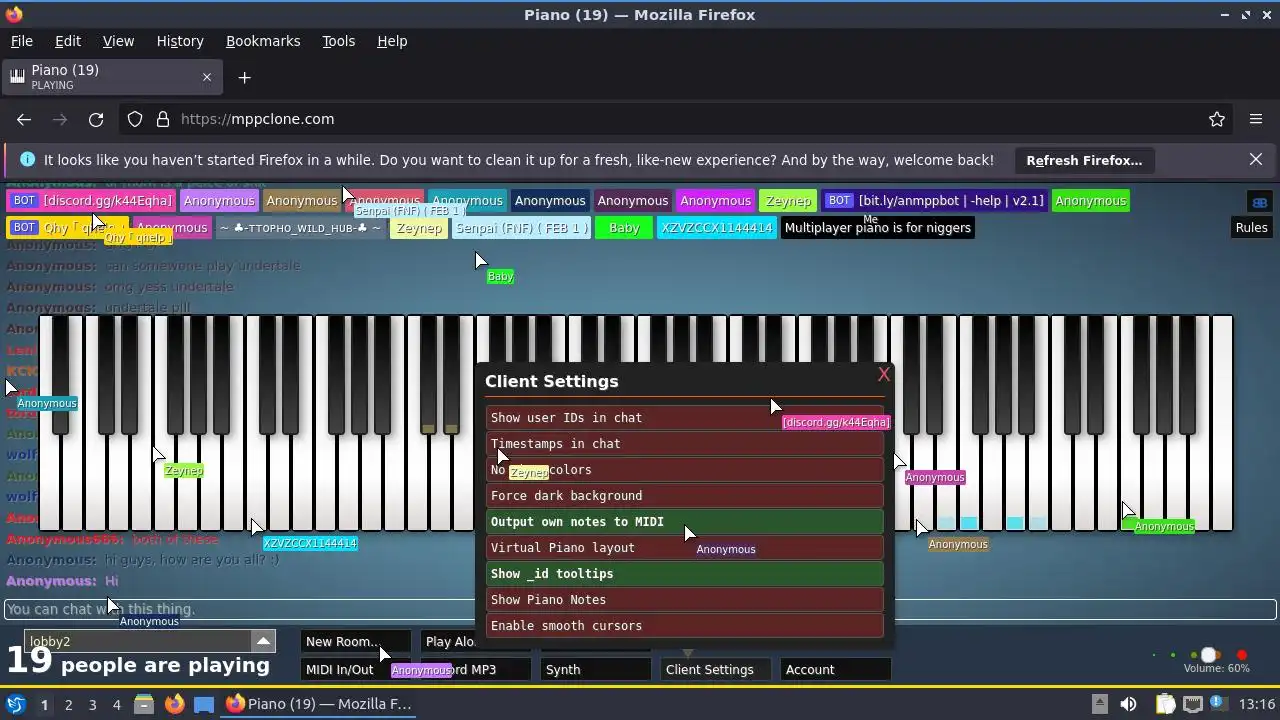Open the History menu
The width and height of the screenshot is (1280, 720).
pos(180,41)
